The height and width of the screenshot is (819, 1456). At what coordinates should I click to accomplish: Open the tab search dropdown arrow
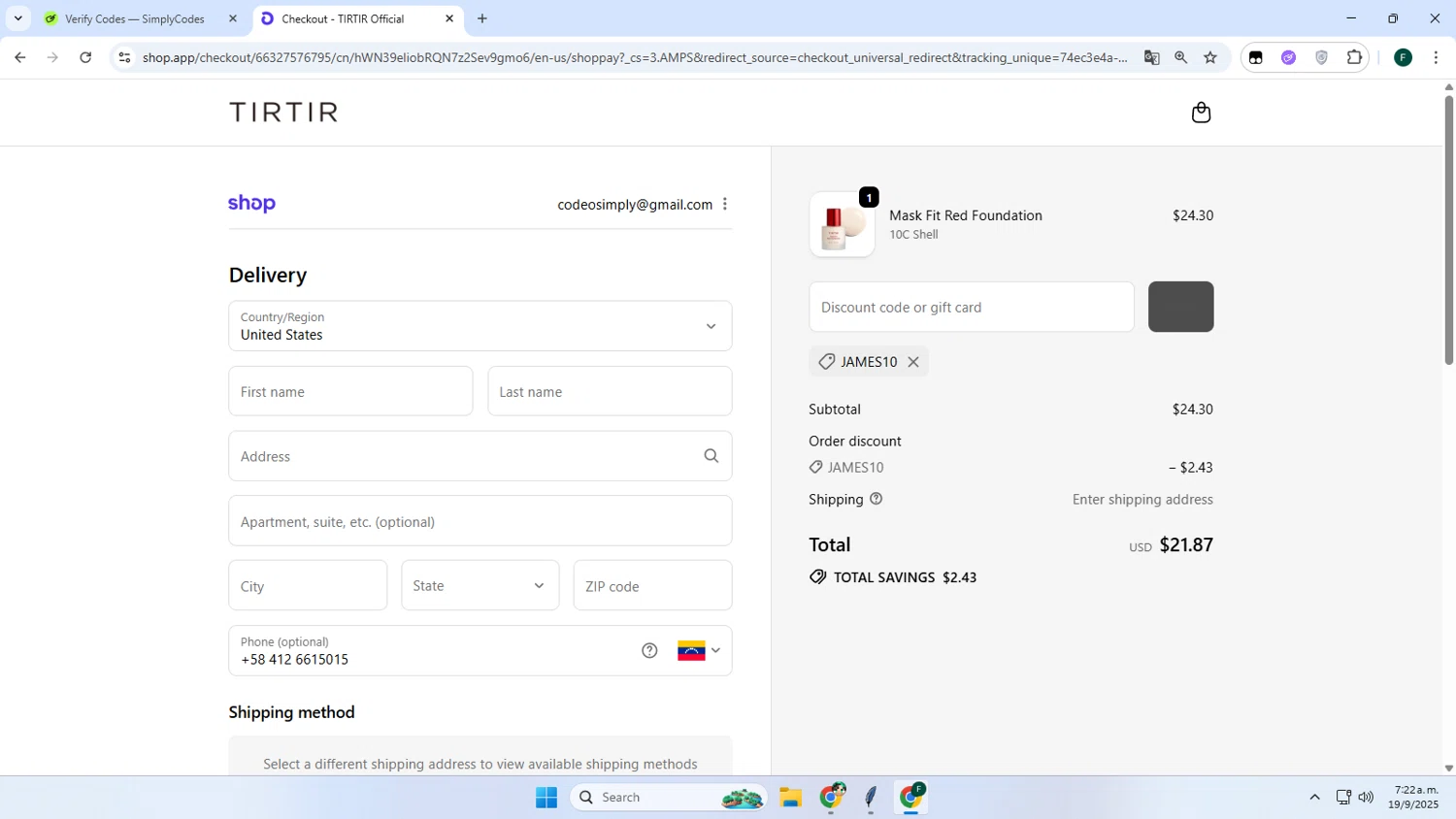pyautogui.click(x=17, y=18)
